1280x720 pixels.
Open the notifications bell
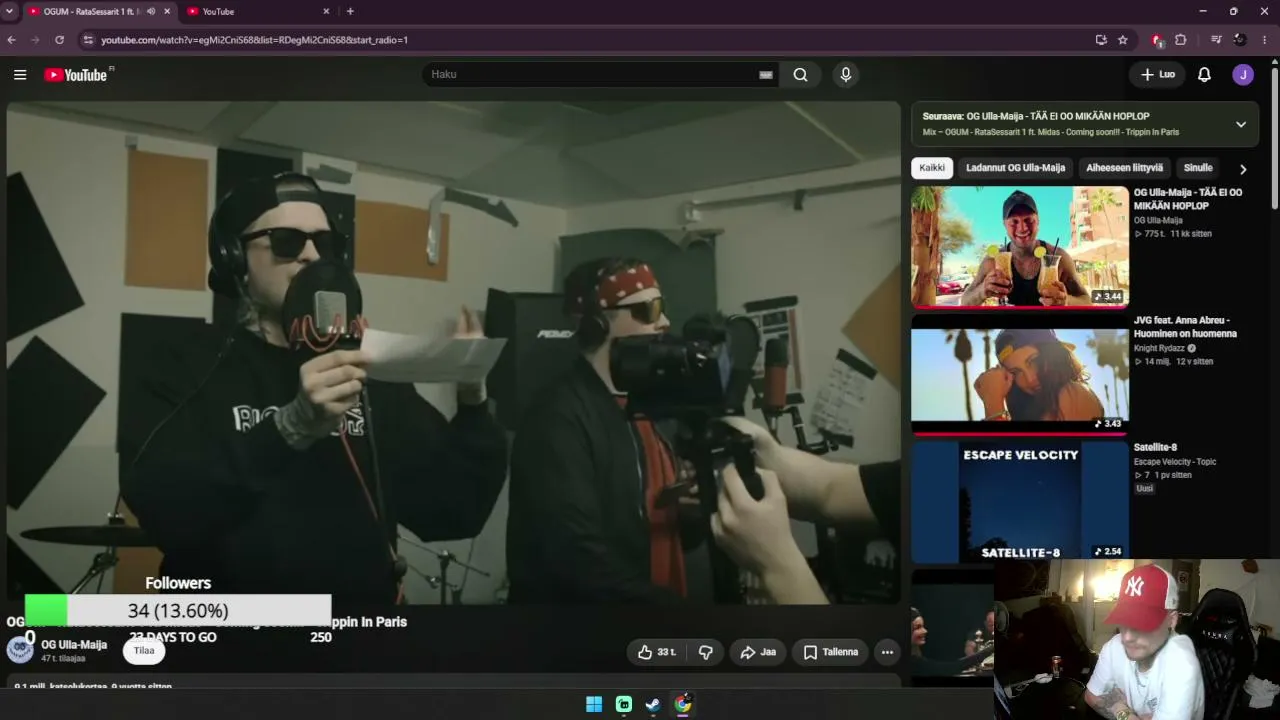(1204, 75)
